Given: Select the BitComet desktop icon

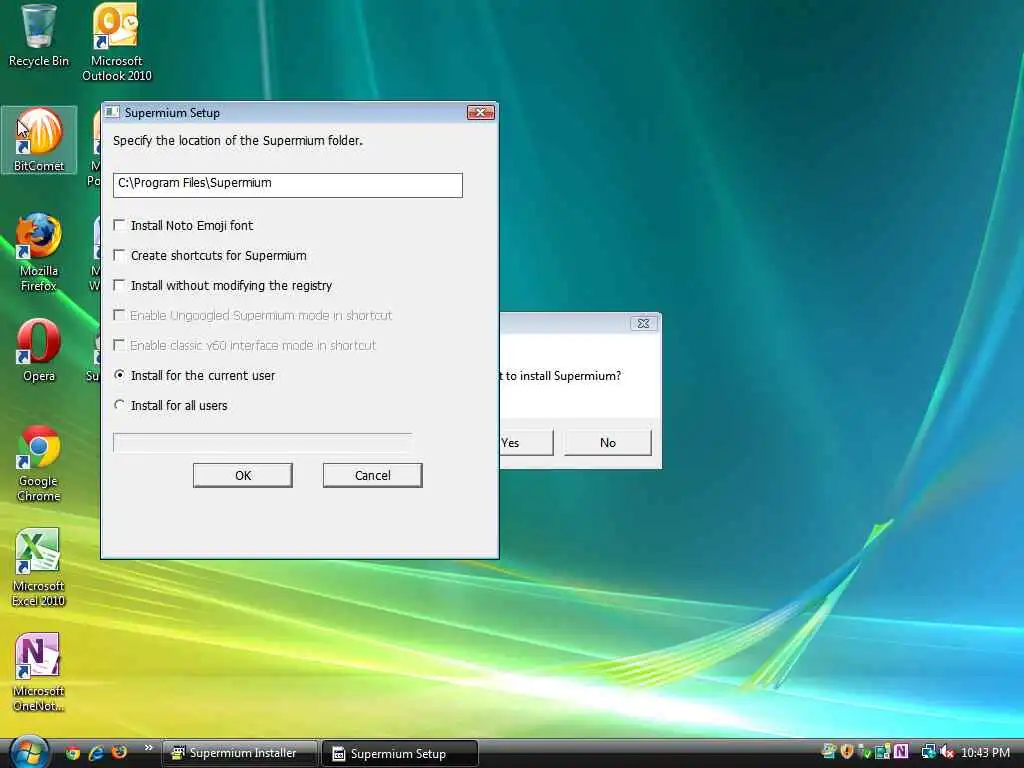Looking at the screenshot, I should tap(39, 140).
